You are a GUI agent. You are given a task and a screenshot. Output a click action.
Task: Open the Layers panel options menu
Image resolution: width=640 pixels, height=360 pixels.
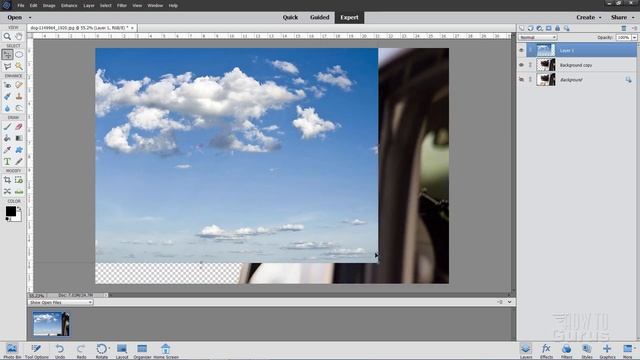tap(635, 28)
